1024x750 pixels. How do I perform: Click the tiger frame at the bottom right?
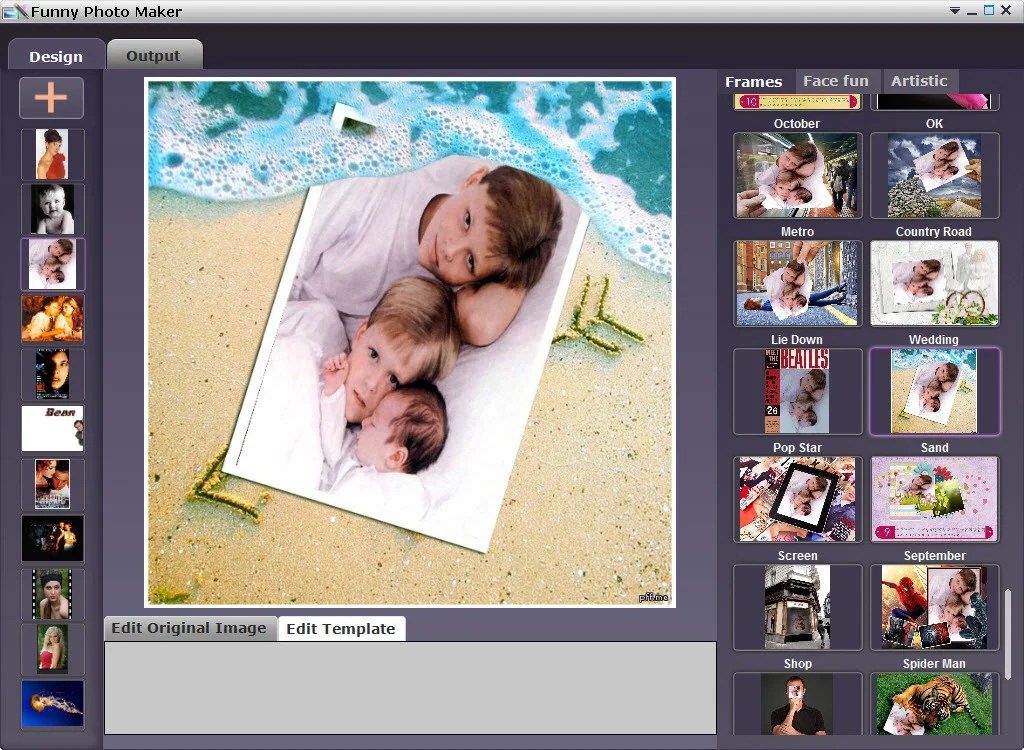(934, 706)
